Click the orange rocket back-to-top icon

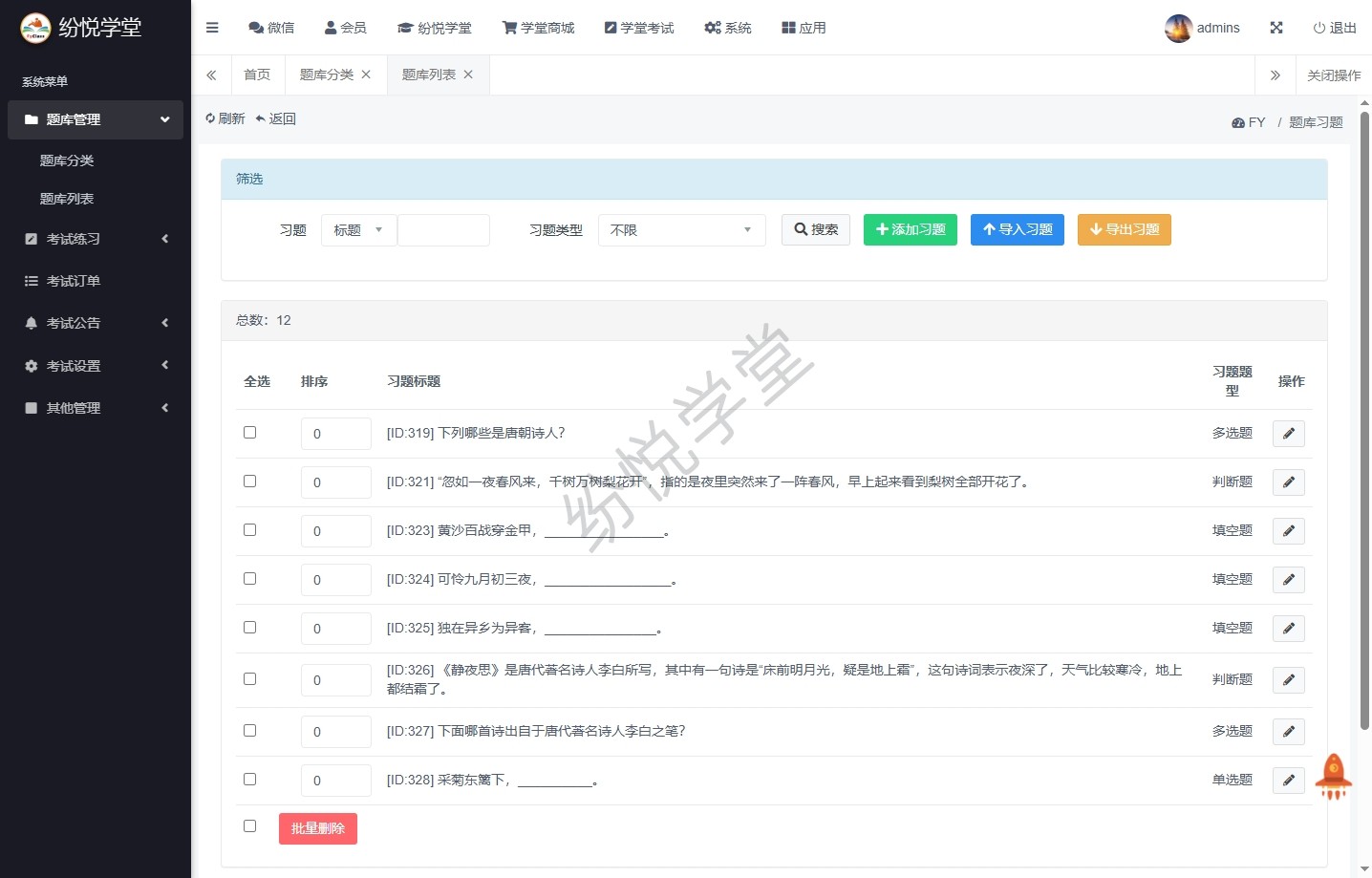(x=1333, y=776)
